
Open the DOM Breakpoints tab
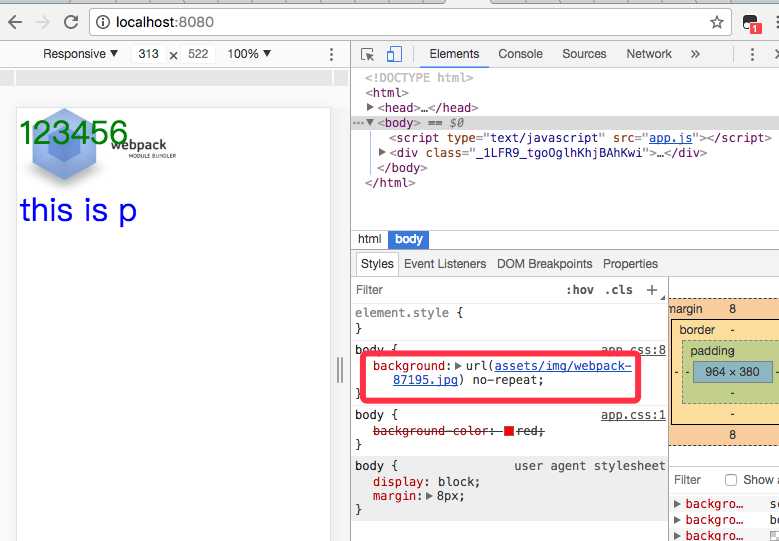[545, 264]
